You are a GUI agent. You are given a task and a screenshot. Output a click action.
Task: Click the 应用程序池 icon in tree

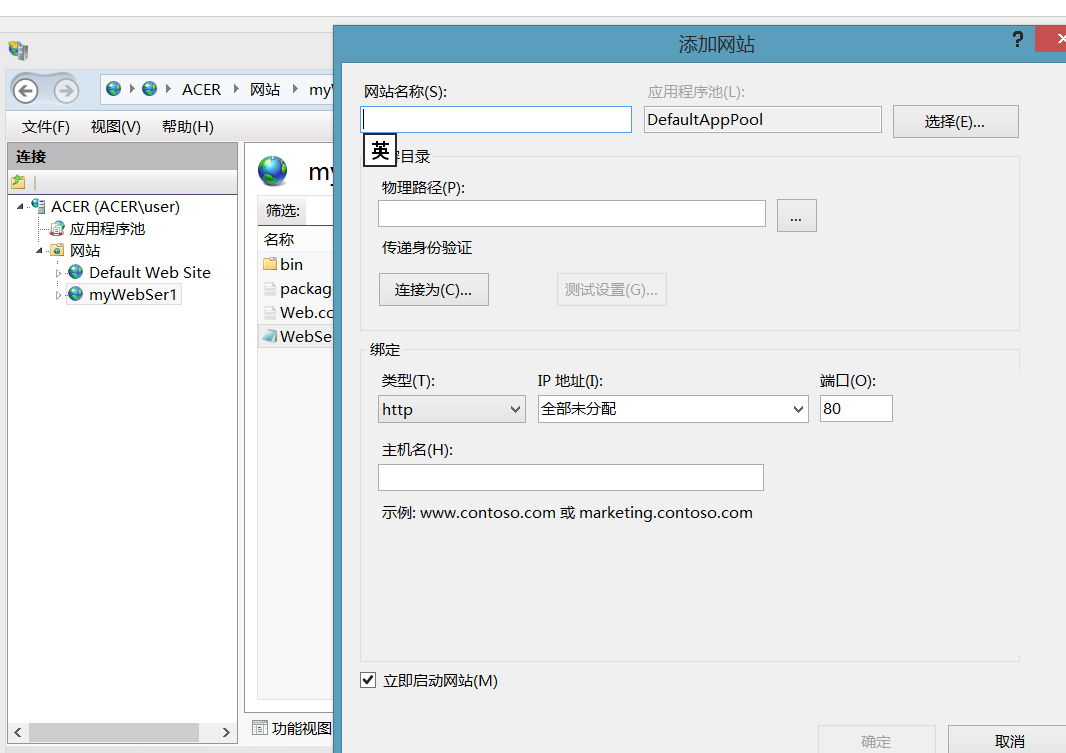[58, 228]
